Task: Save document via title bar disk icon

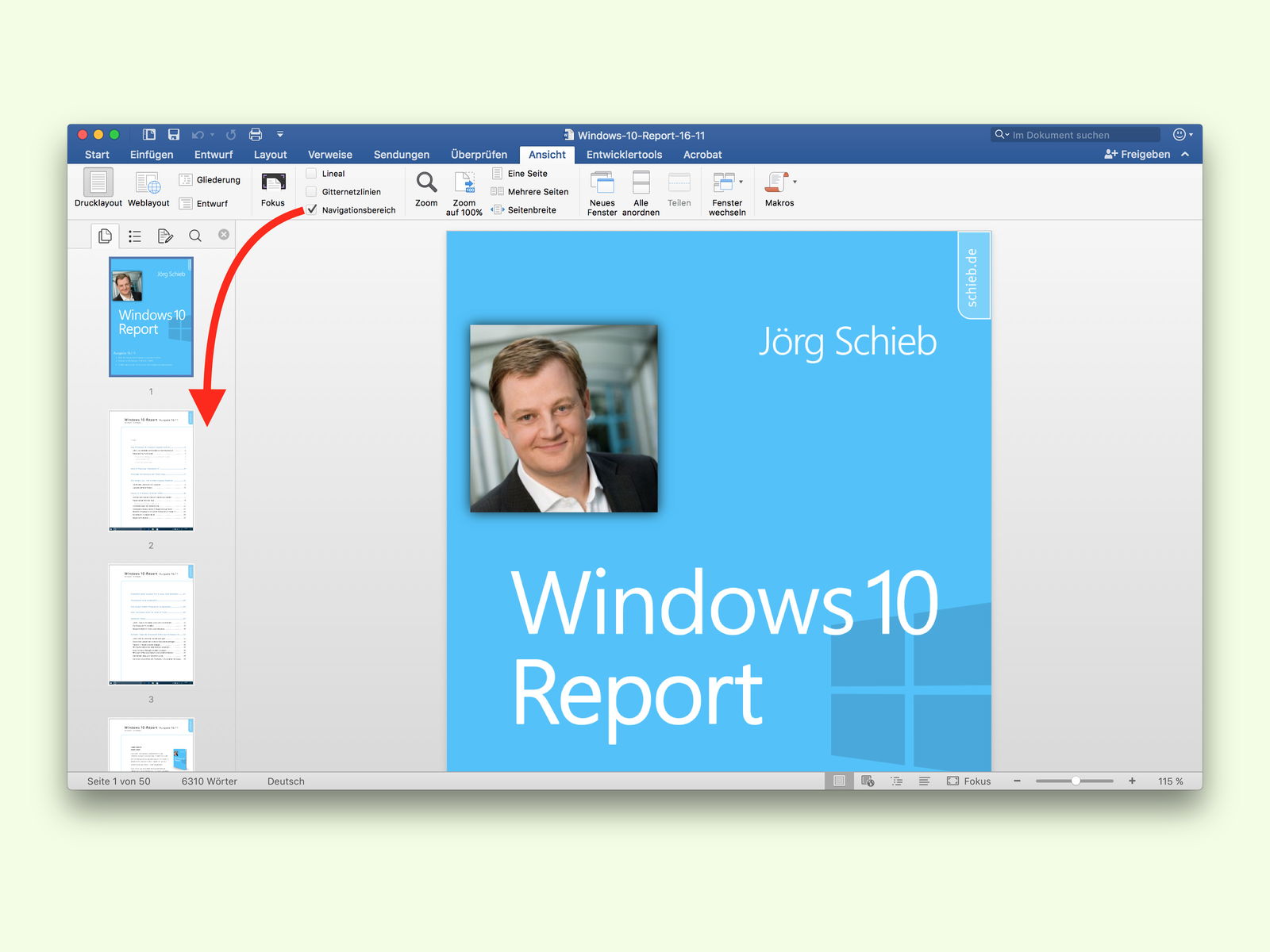Action: (x=174, y=135)
